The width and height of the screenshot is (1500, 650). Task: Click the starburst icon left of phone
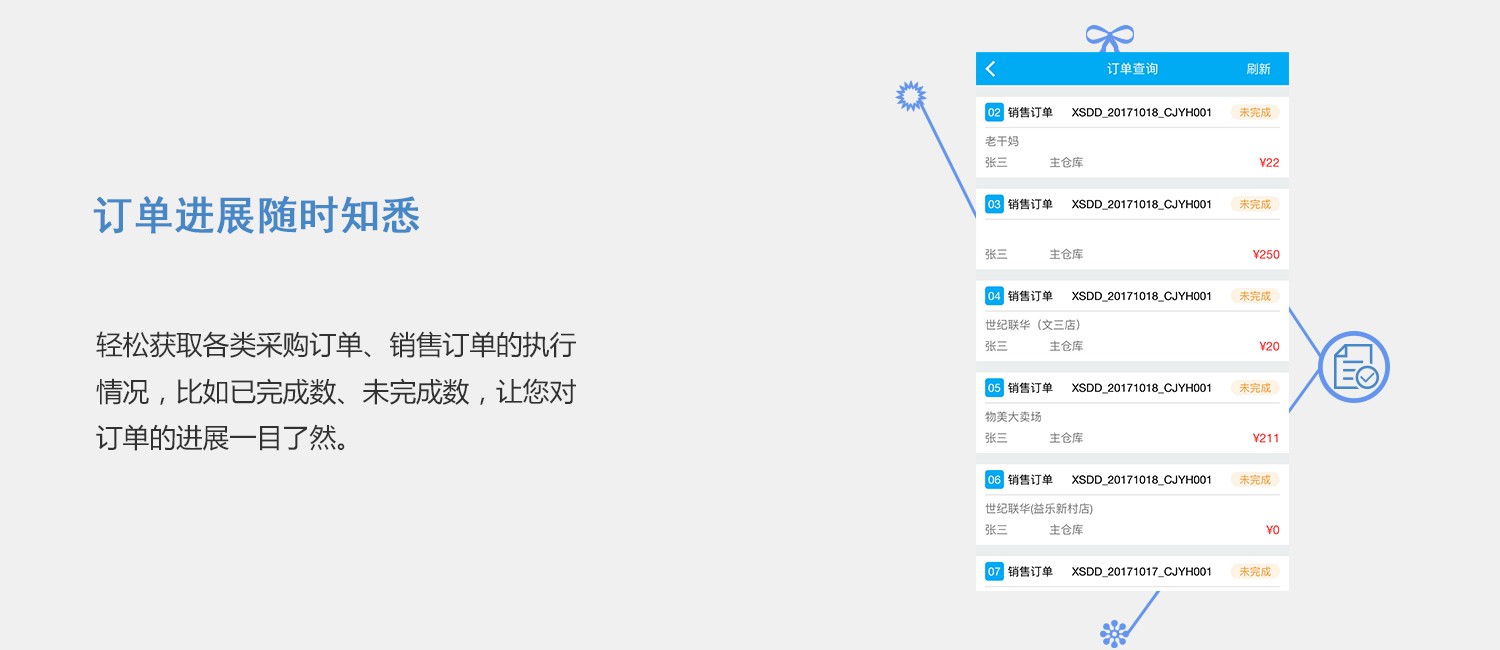(910, 96)
